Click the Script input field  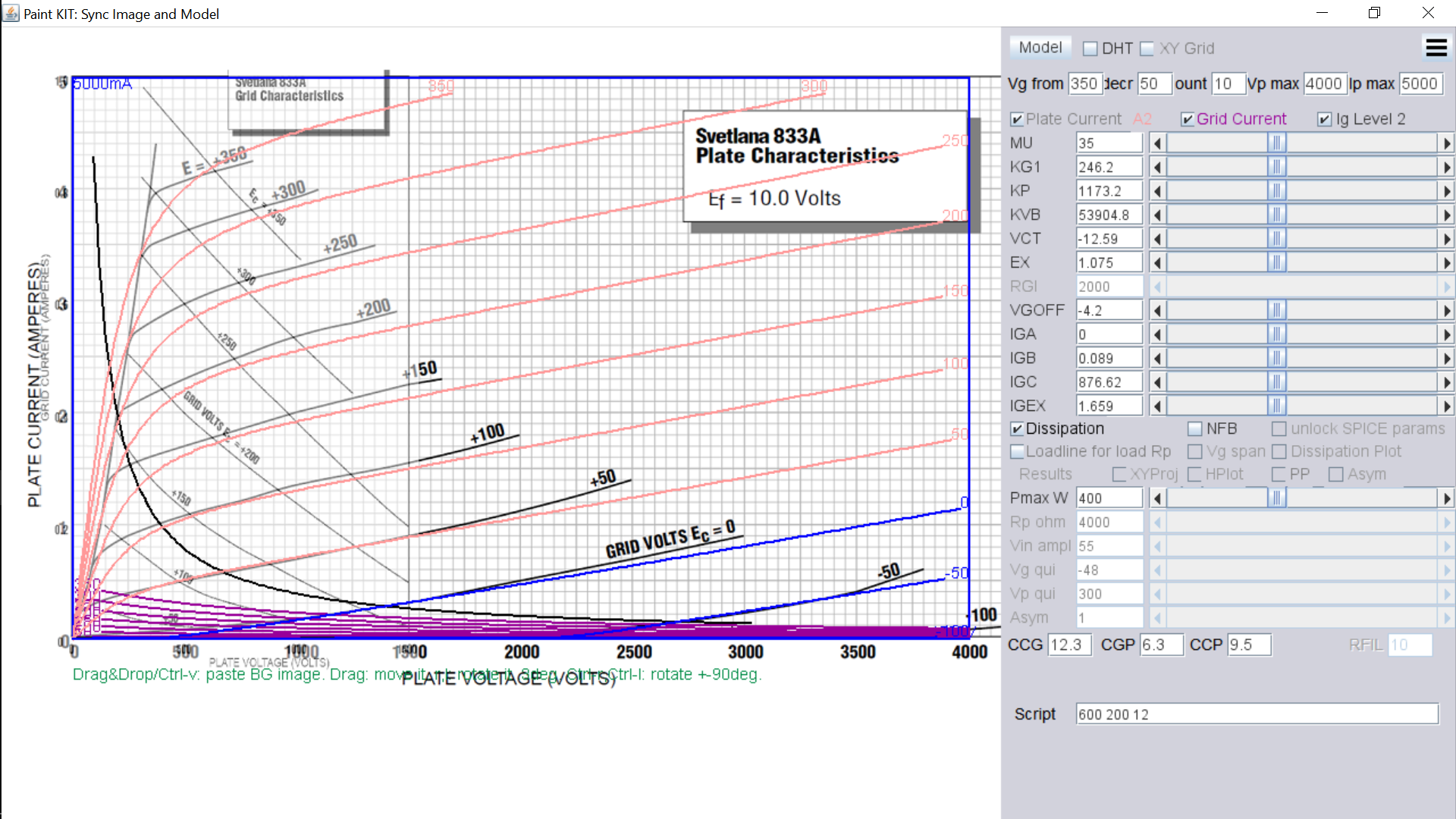pos(1257,714)
